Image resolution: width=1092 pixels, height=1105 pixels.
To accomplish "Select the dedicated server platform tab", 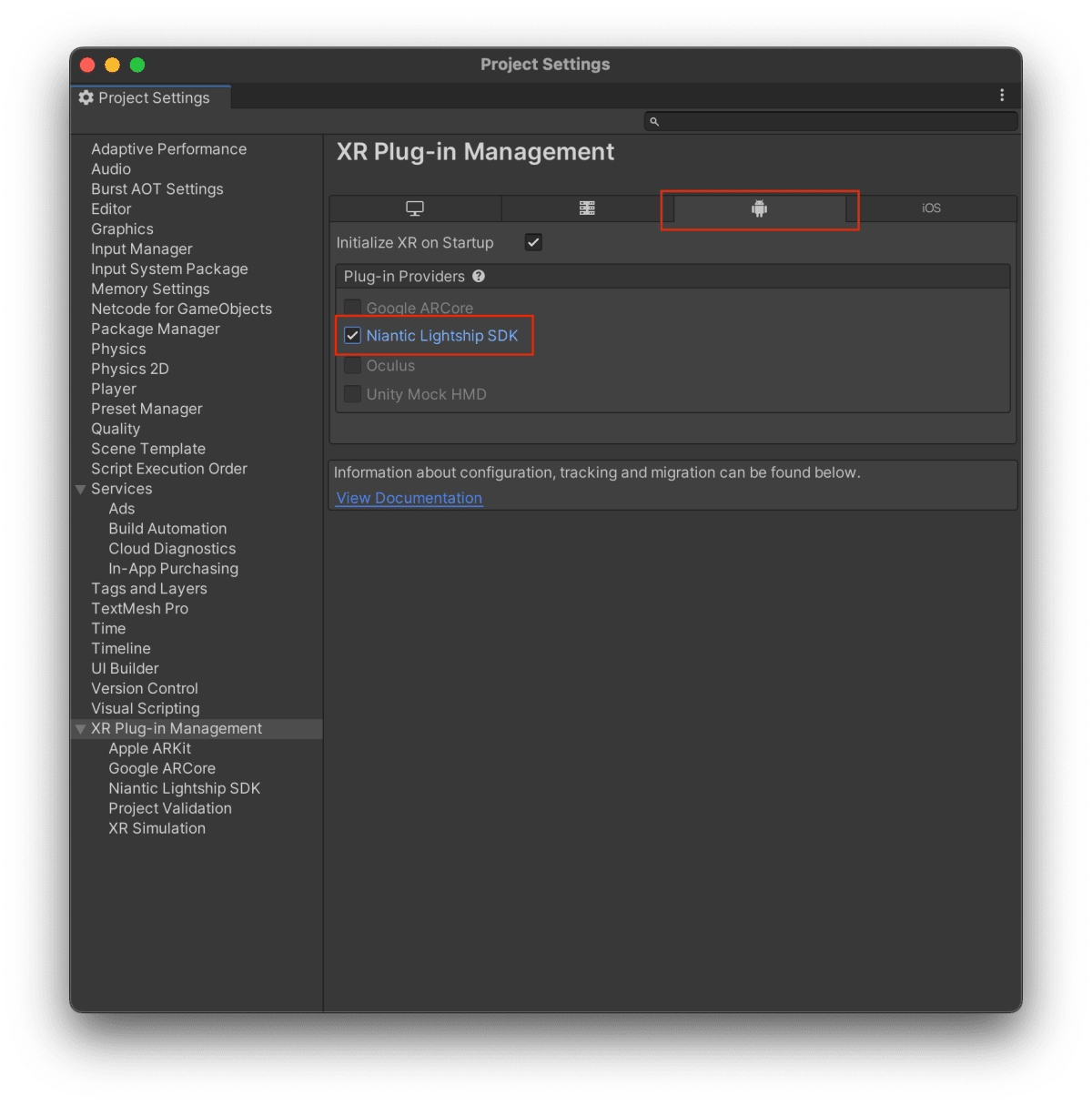I will 587,208.
